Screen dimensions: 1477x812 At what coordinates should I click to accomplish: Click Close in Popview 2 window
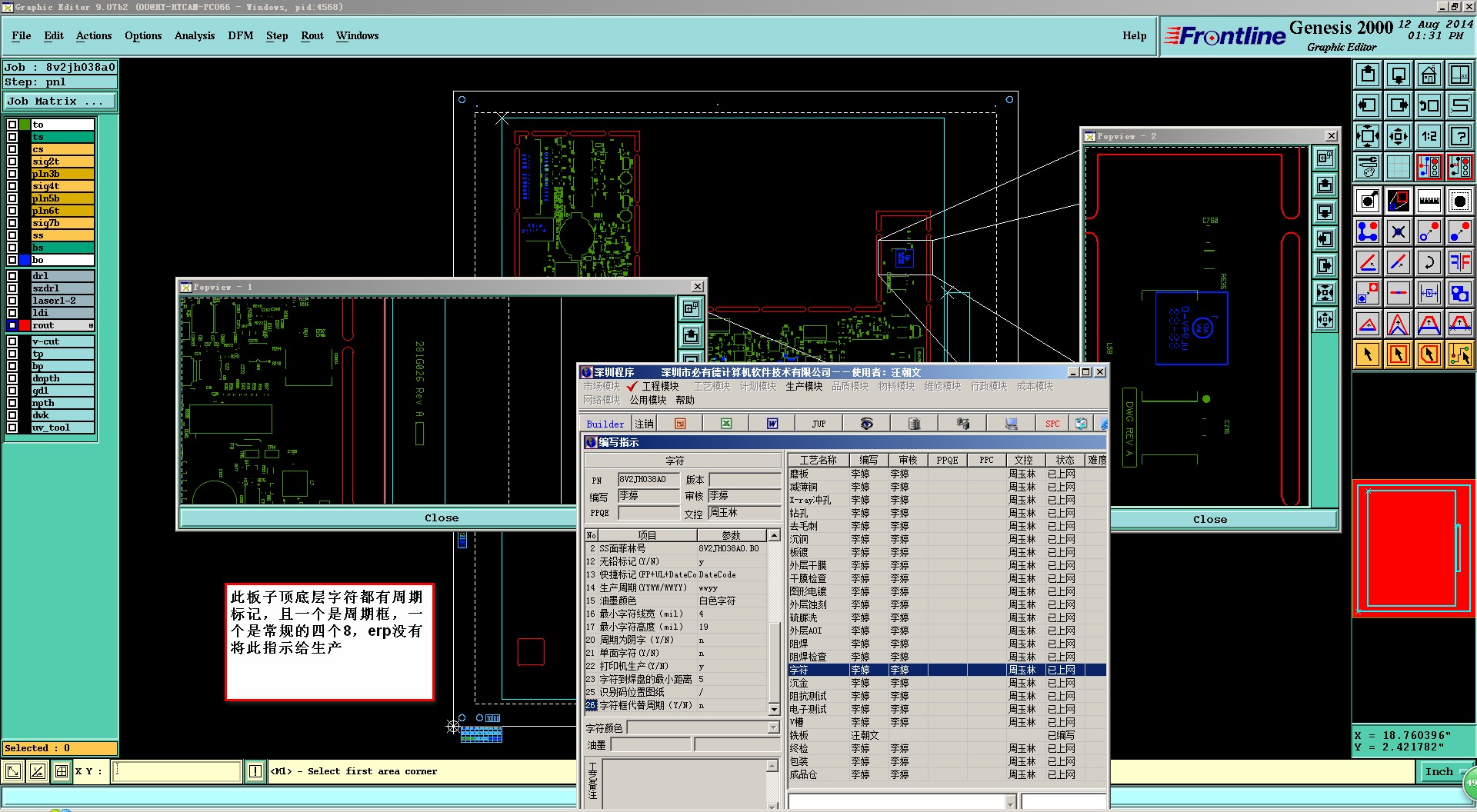click(1210, 520)
